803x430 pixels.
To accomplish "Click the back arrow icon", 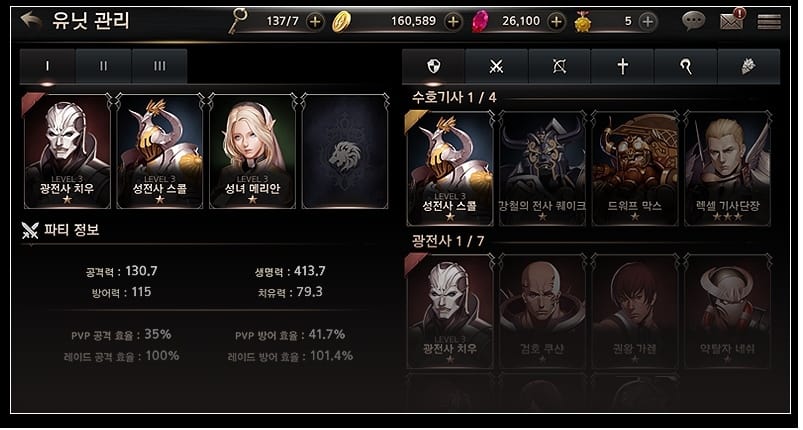I will [x=31, y=20].
